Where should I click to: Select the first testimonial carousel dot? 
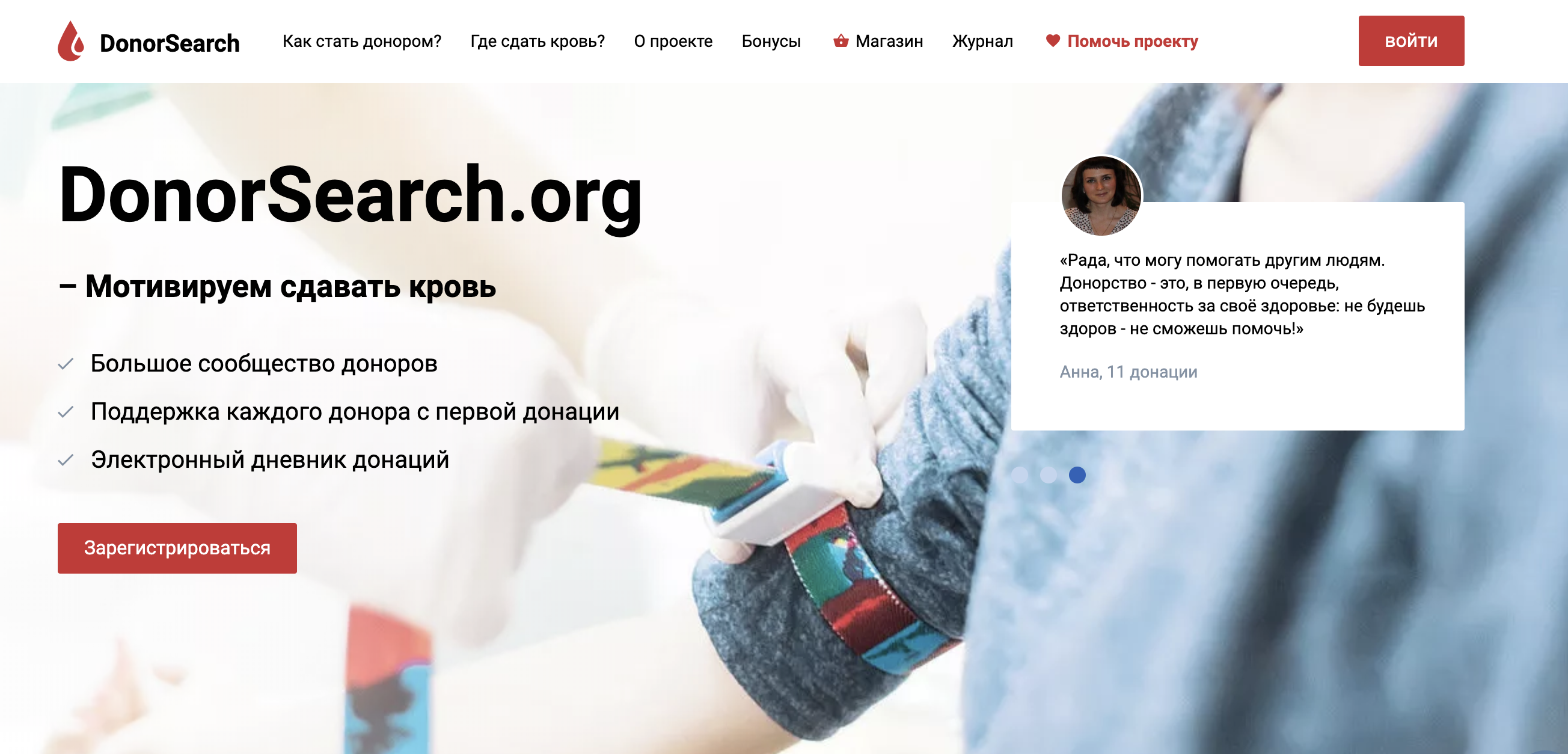pos(1020,474)
